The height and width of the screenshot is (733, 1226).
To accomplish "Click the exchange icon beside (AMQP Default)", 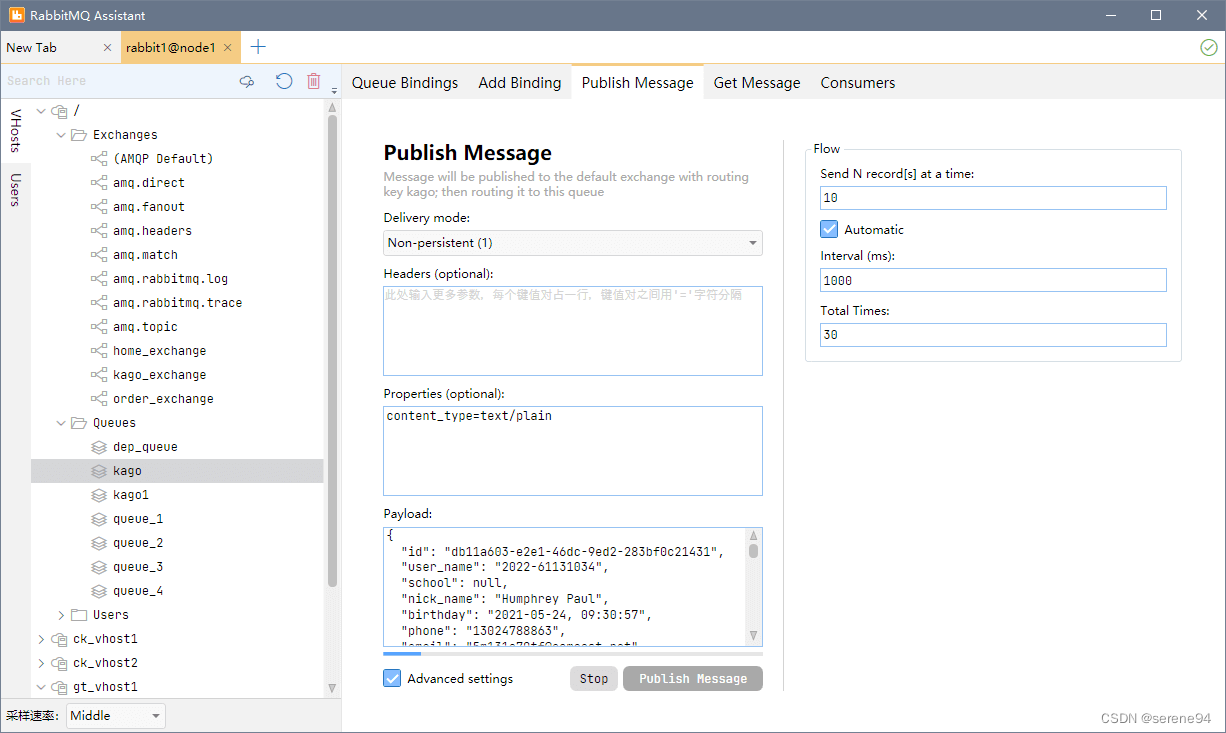I will pos(99,159).
